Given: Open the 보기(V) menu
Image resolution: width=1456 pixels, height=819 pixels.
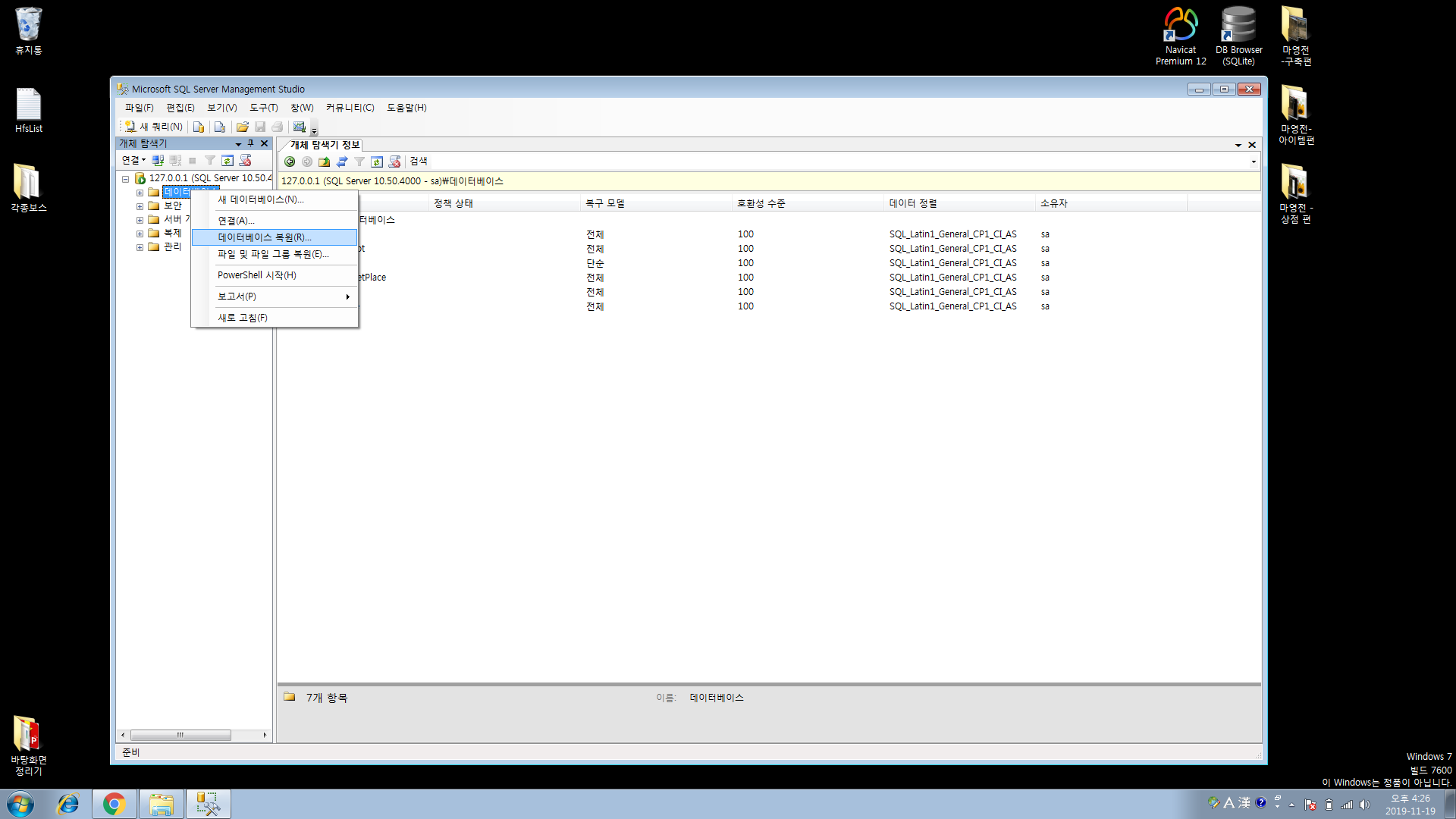Looking at the screenshot, I should coord(222,108).
